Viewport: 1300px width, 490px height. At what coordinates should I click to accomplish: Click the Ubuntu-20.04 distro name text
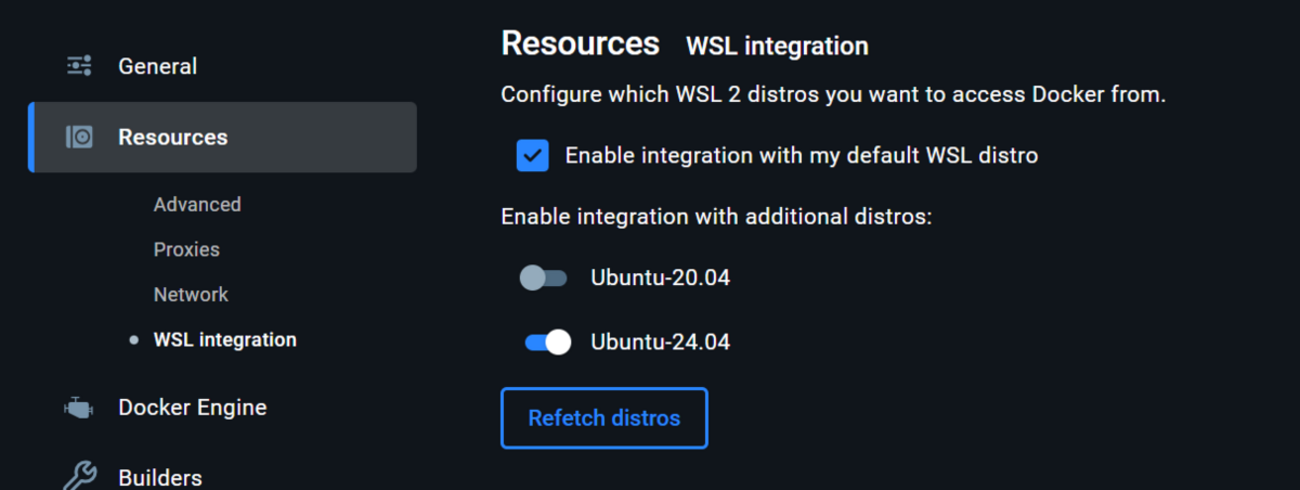coord(660,278)
